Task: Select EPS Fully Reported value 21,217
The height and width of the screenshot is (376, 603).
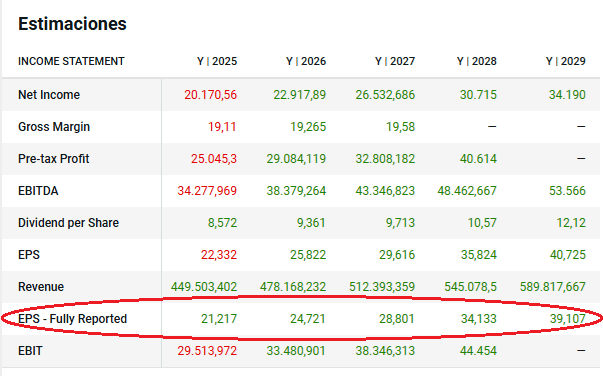Action: [x=219, y=319]
